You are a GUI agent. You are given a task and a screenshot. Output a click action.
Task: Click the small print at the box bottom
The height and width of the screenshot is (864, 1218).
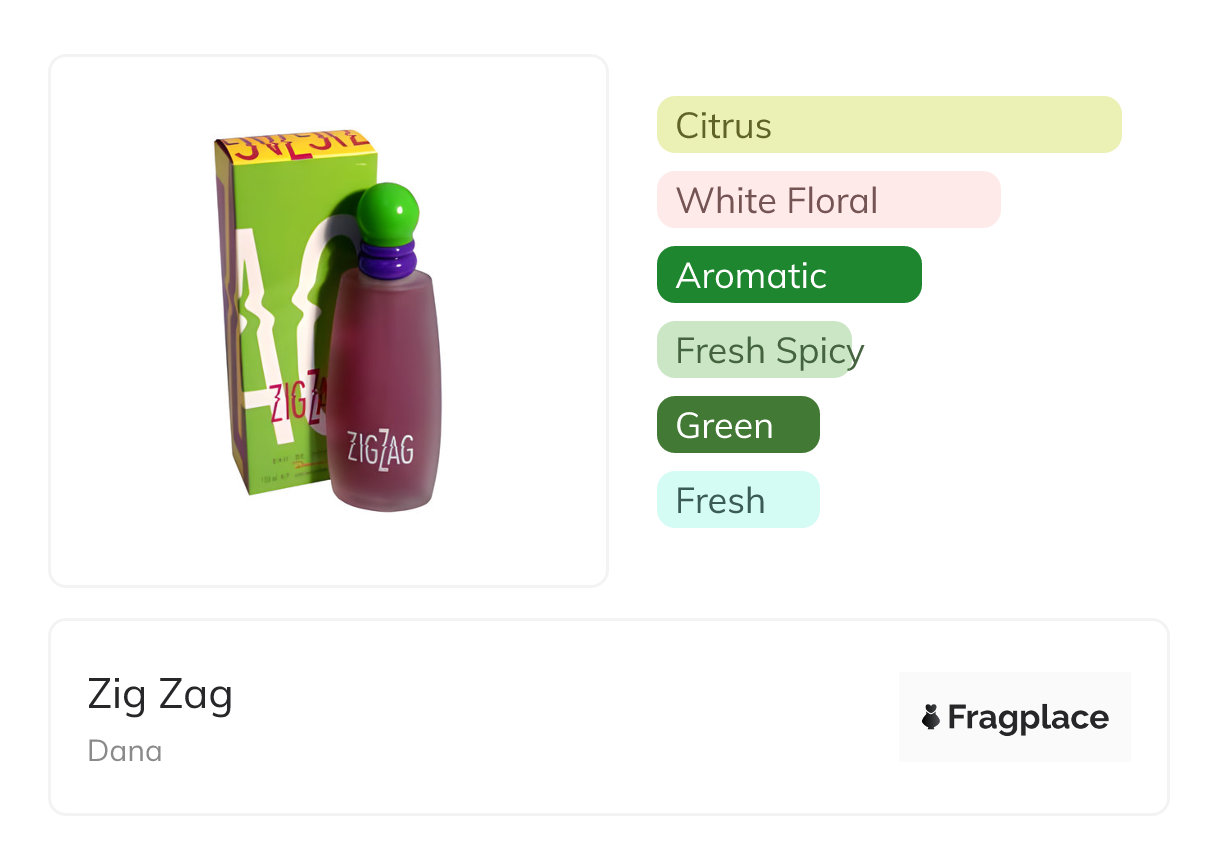(x=285, y=472)
